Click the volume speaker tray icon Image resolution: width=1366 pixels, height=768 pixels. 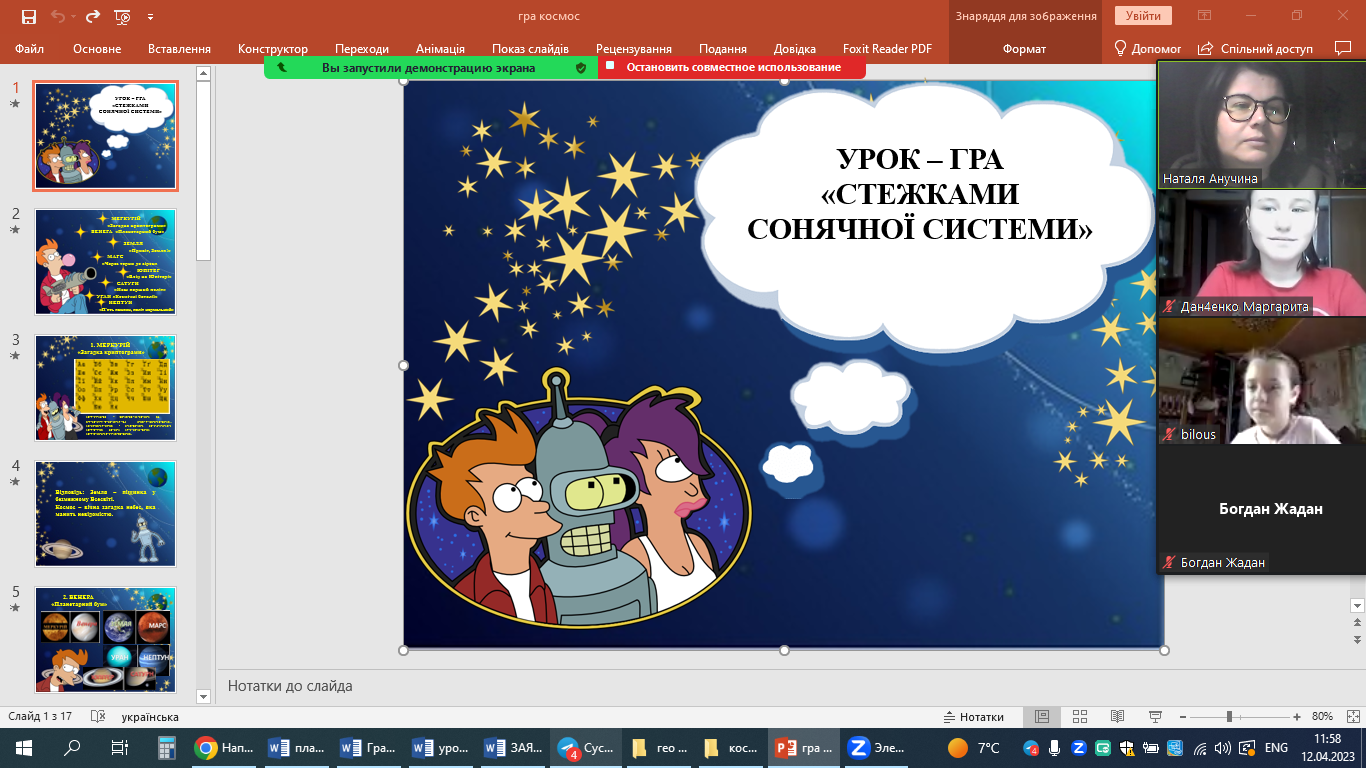click(1223, 747)
